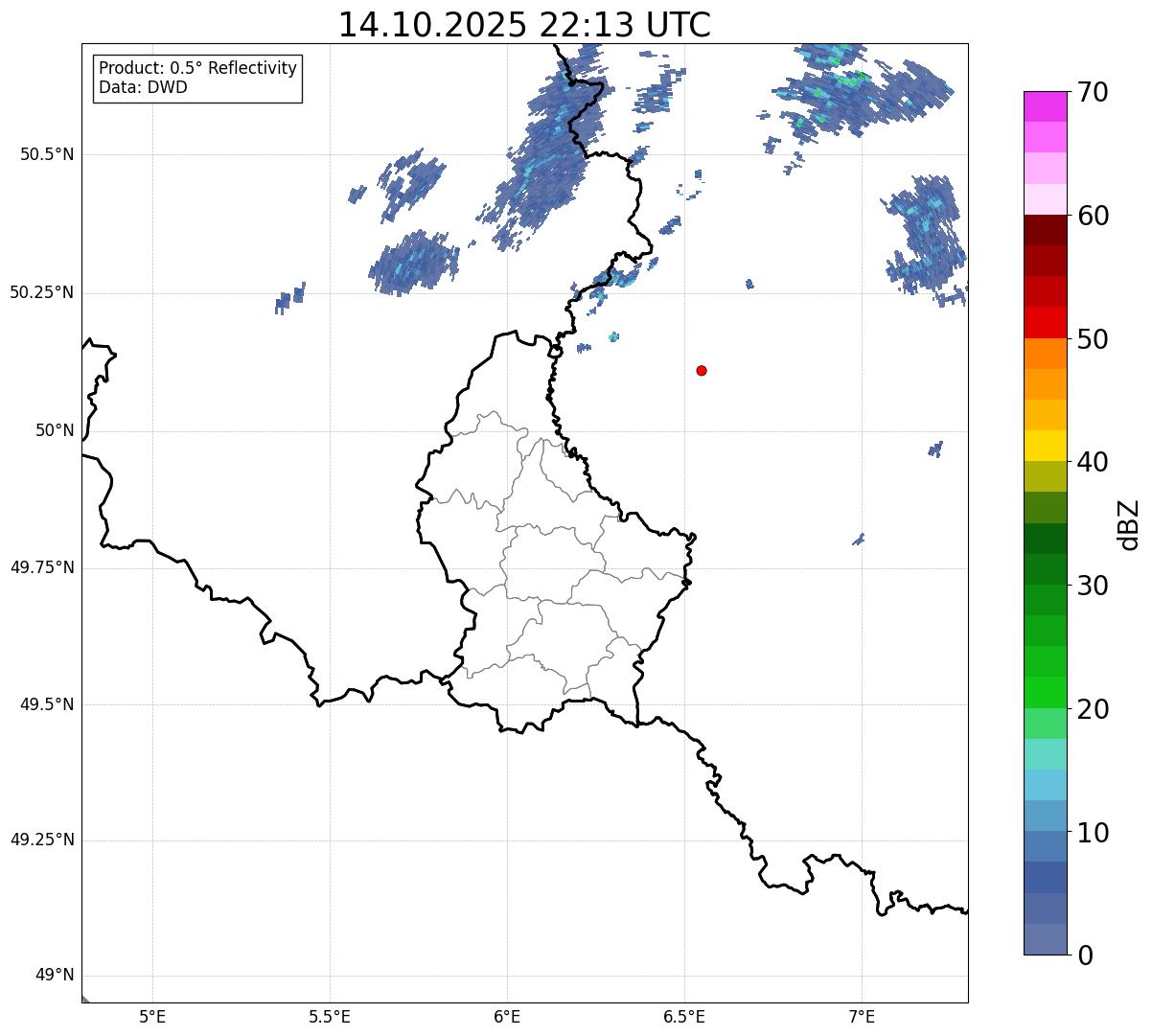Screen dimensions: 1152x1036
Task: Click the 49.25°N latitude axis label
Action: tap(41, 840)
